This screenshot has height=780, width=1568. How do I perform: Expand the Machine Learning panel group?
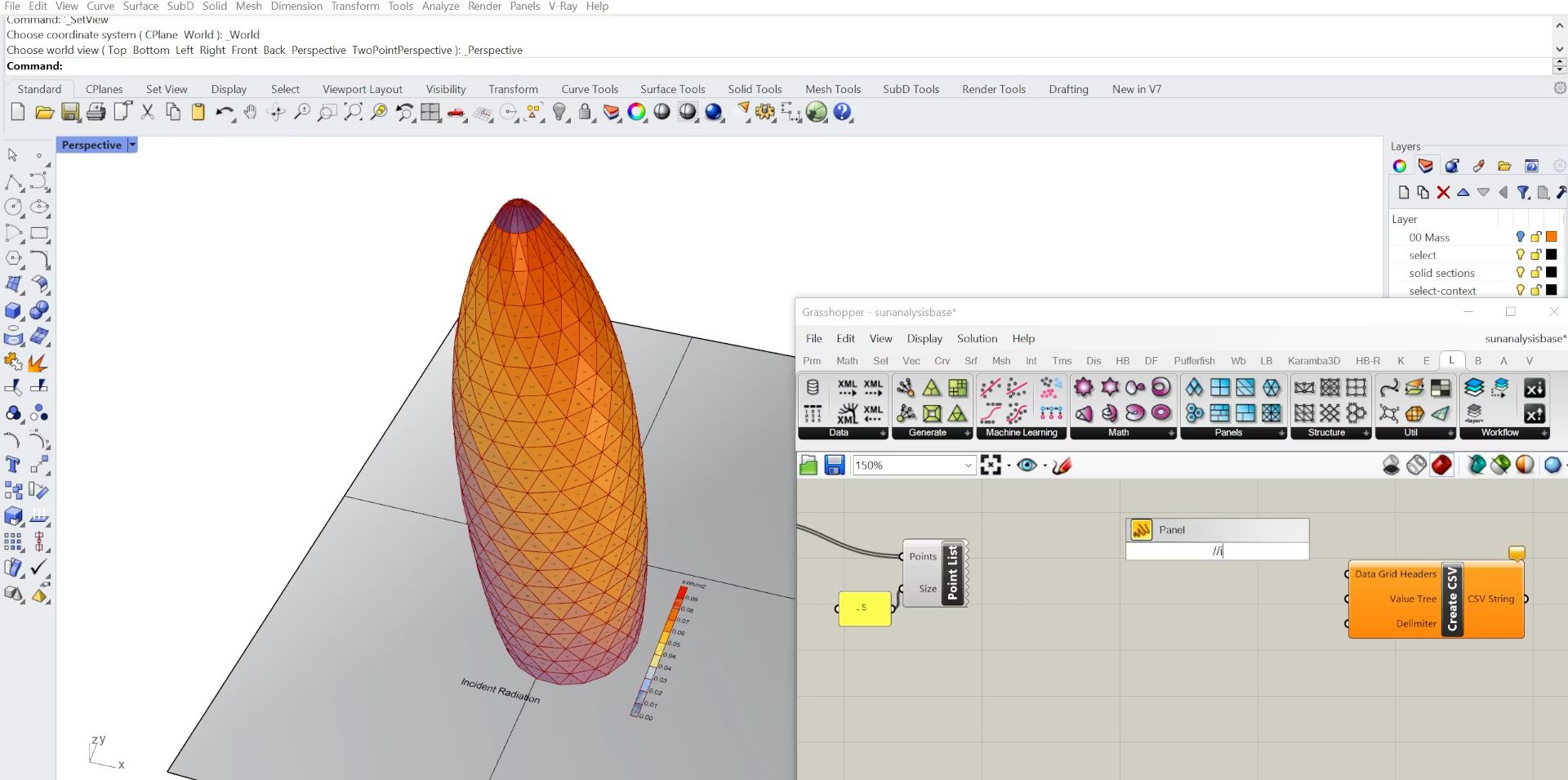pyautogui.click(x=1021, y=433)
